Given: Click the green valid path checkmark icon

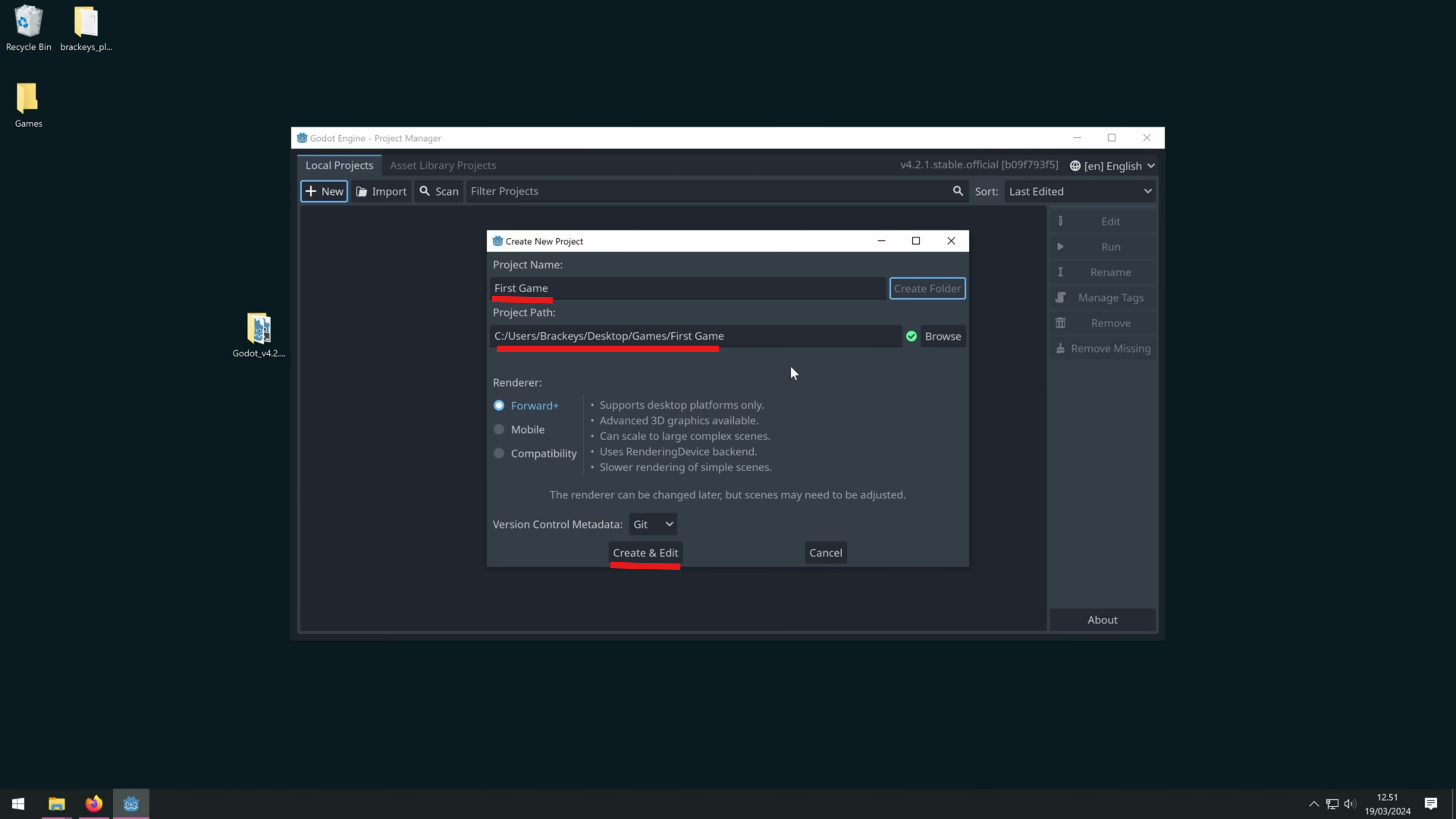Looking at the screenshot, I should (x=911, y=336).
